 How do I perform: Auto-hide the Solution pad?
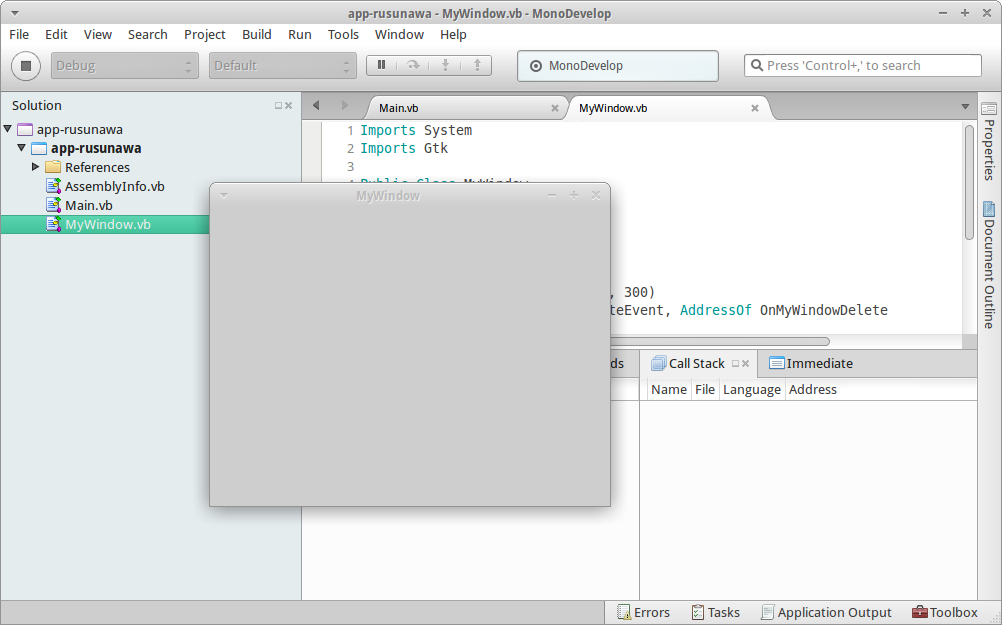(x=278, y=105)
